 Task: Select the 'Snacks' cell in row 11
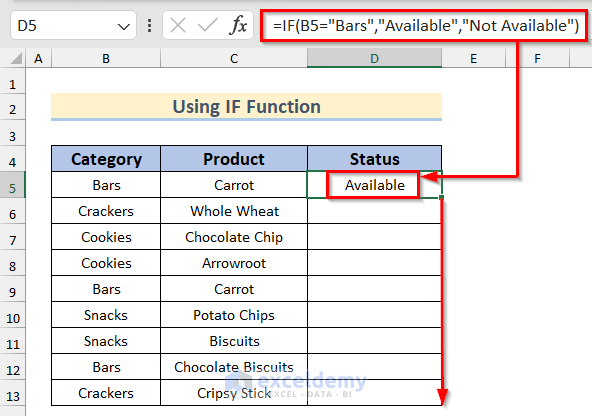106,341
